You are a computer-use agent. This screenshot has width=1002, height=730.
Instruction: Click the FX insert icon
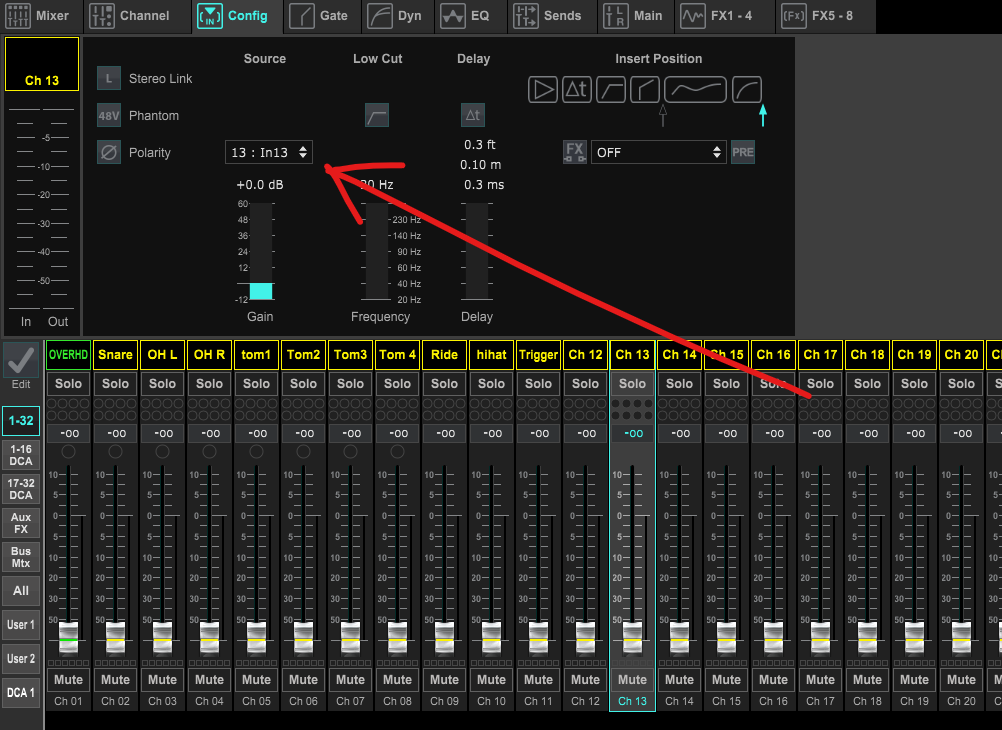pyautogui.click(x=574, y=152)
